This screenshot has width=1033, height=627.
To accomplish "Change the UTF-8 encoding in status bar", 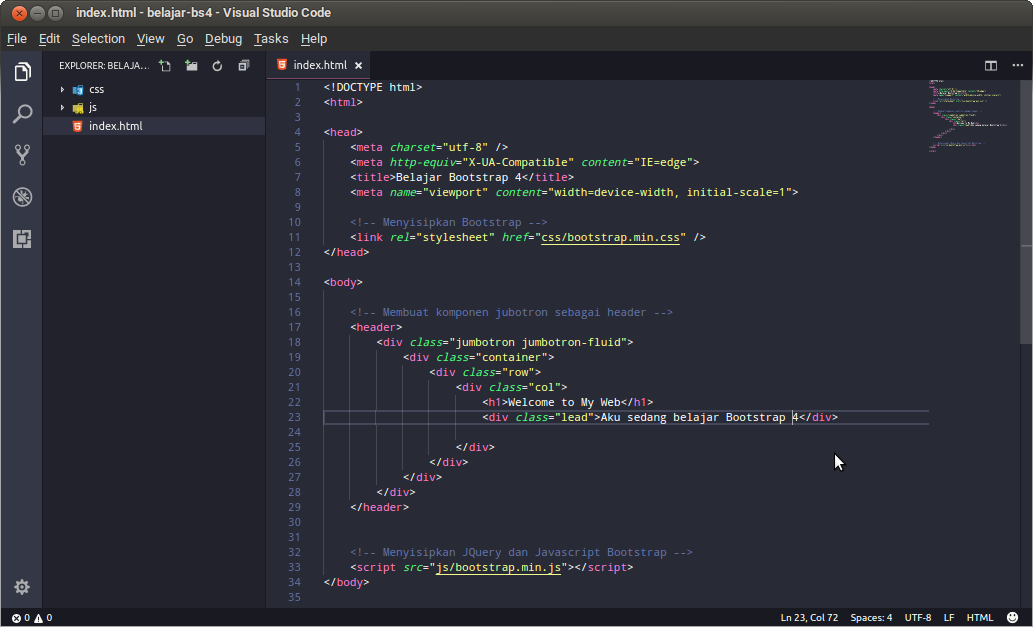I will point(921,616).
